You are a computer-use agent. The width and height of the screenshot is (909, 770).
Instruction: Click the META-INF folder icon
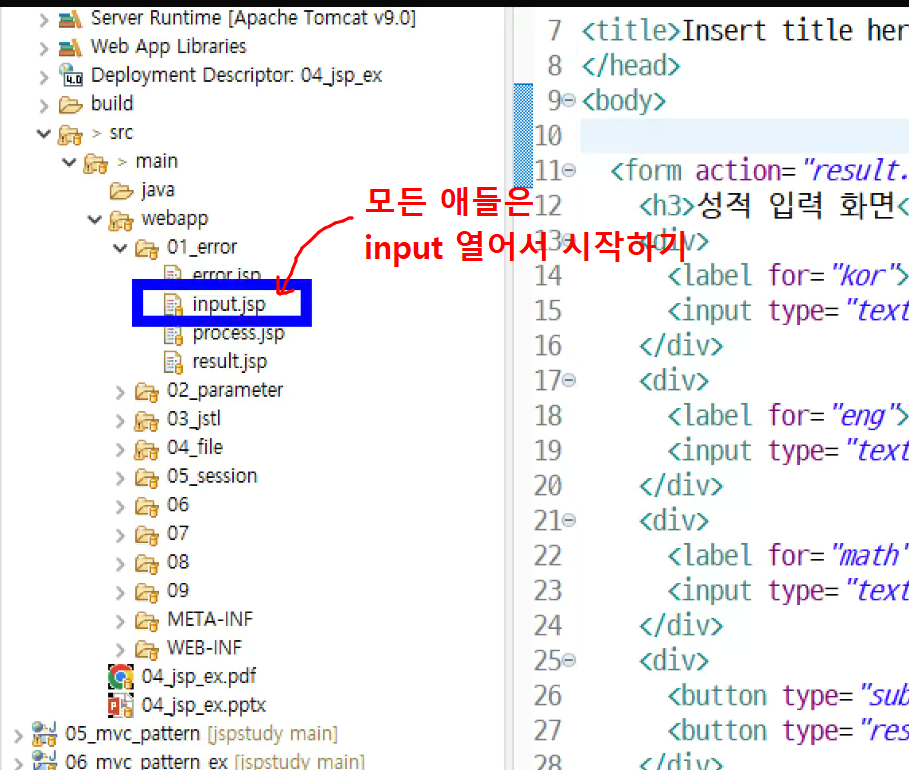147,621
